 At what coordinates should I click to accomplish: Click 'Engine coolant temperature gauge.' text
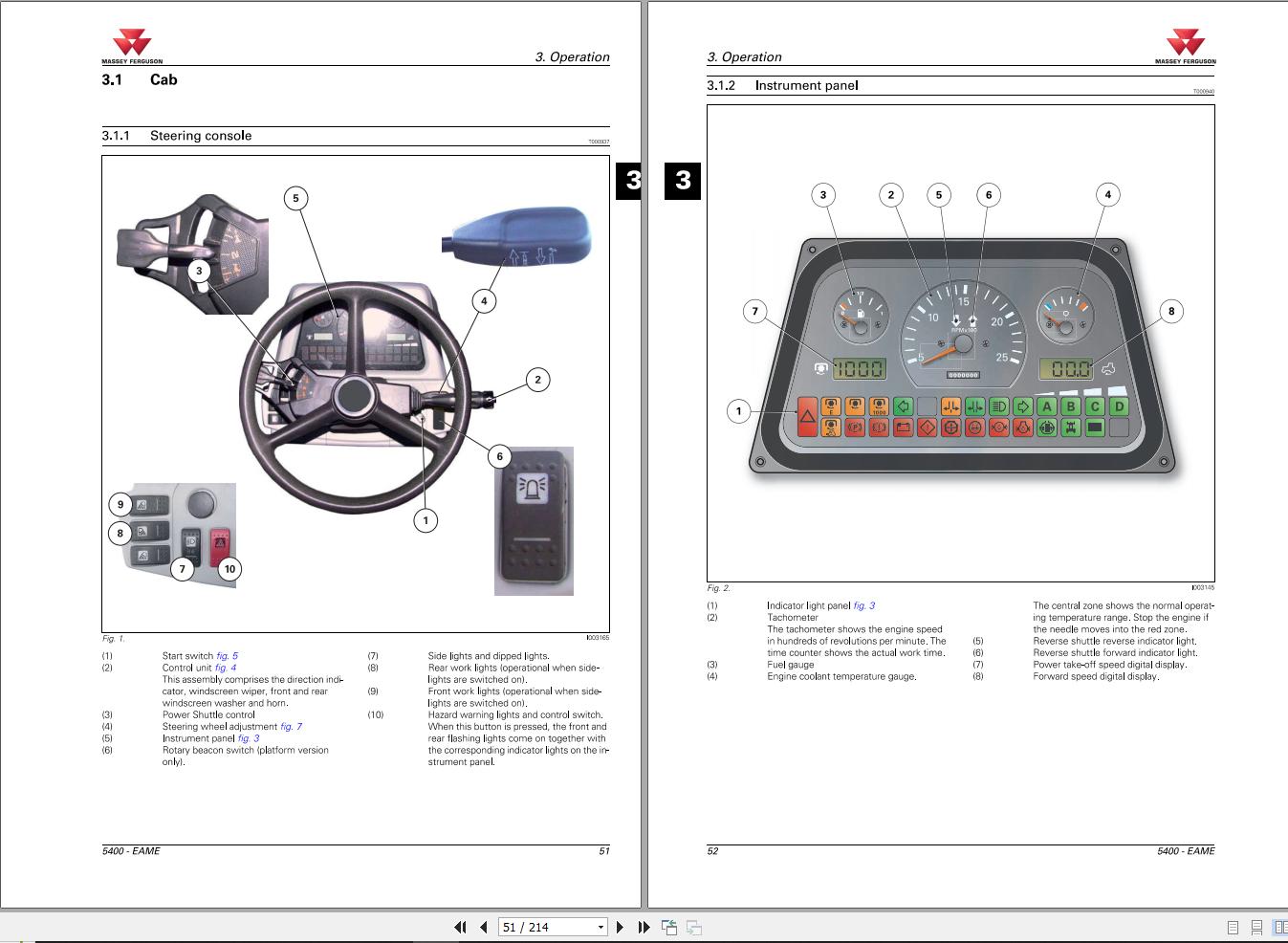(841, 676)
